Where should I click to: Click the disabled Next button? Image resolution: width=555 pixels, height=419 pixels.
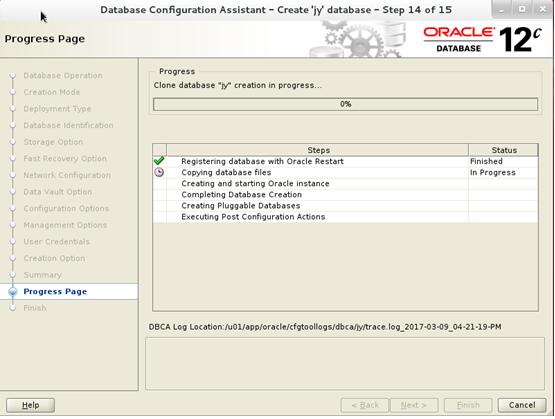414,405
